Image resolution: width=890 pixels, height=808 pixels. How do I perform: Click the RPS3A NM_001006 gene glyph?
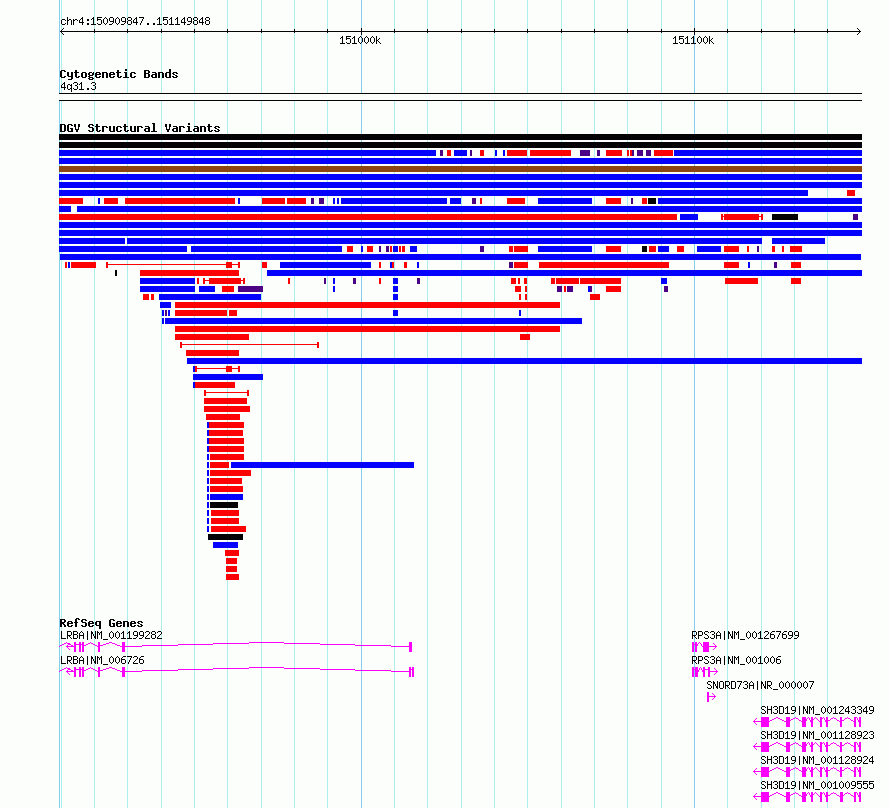705,672
